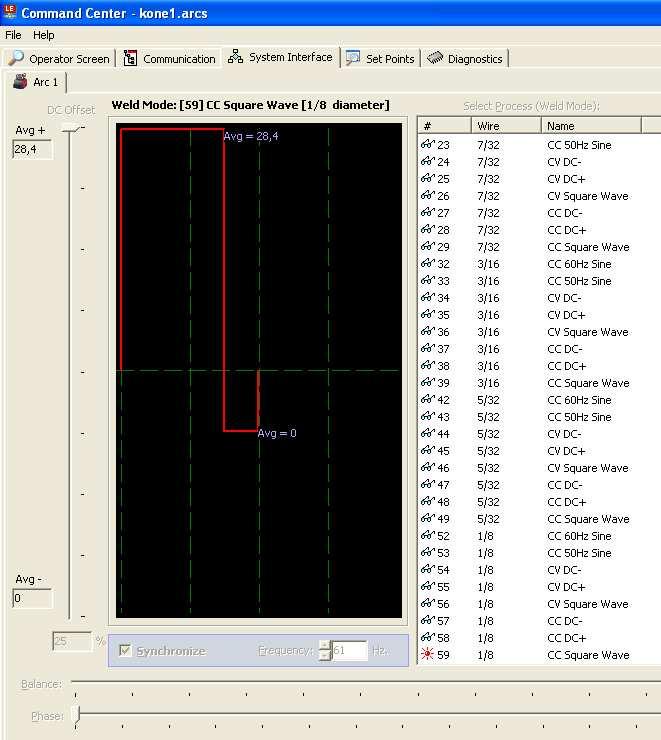
Task: Open the Help menu
Action: point(43,35)
